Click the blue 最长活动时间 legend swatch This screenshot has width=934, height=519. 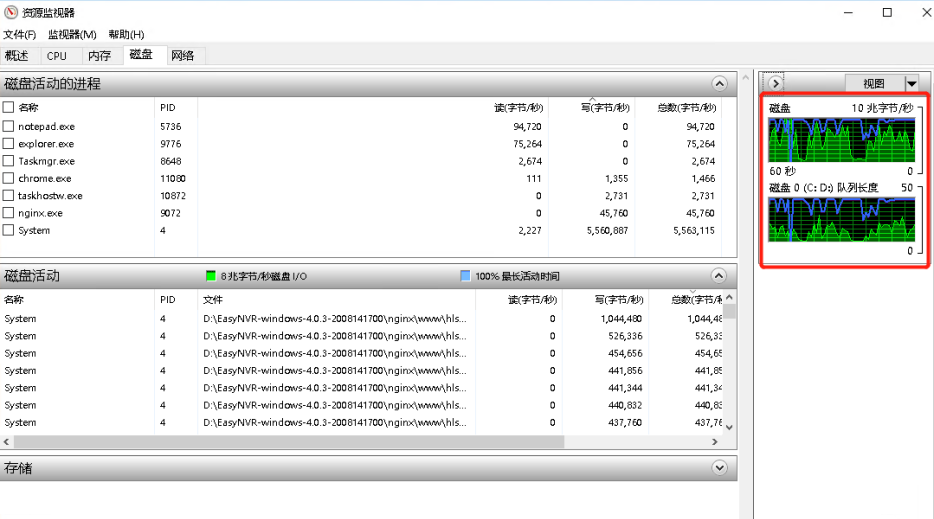[465, 276]
